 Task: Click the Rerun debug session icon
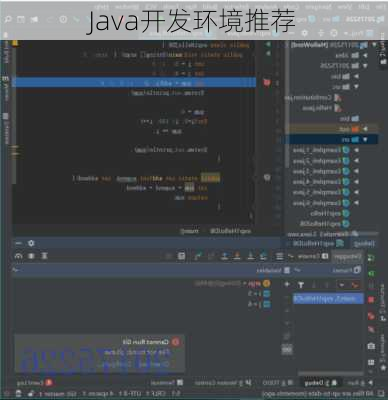371,257
